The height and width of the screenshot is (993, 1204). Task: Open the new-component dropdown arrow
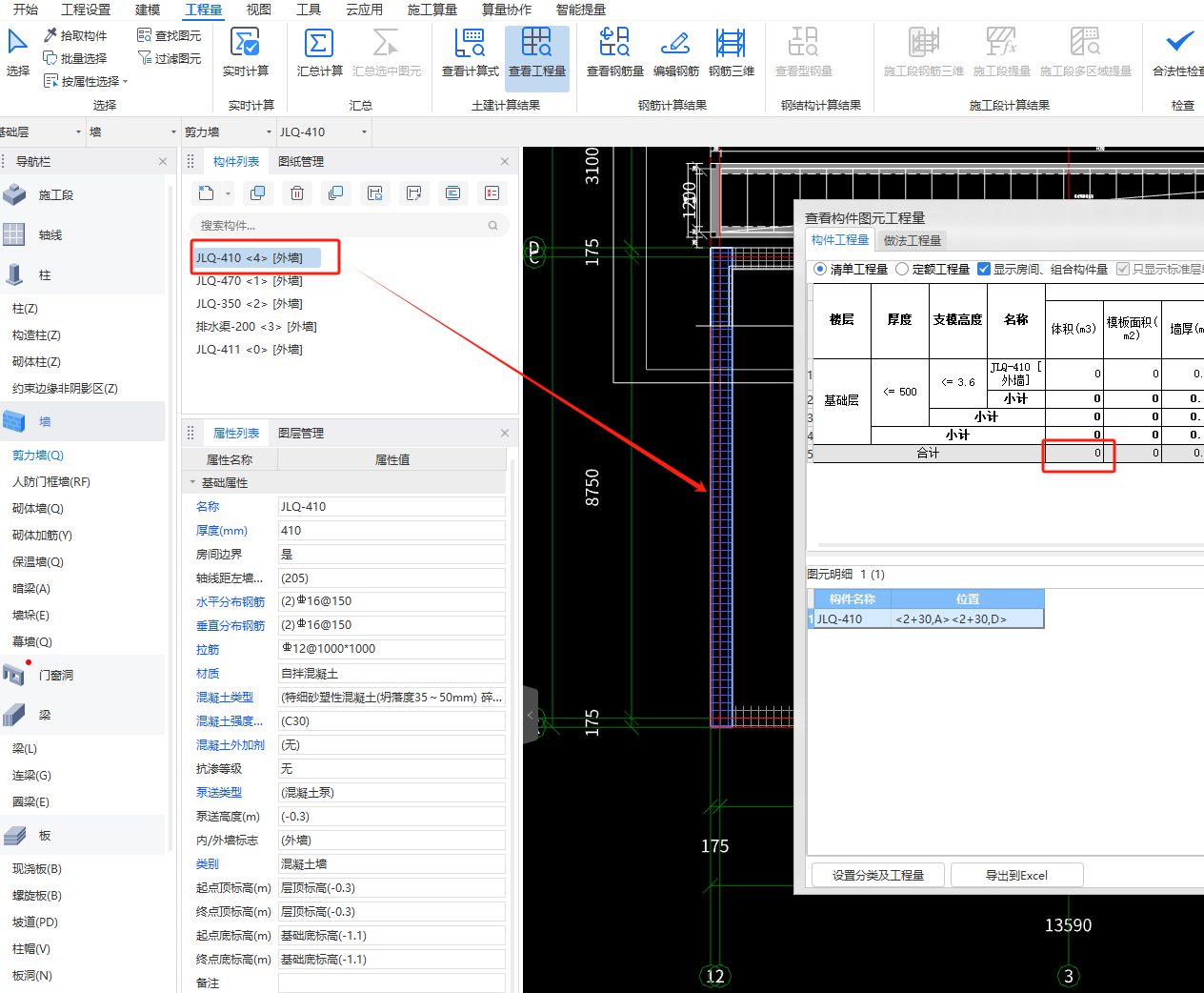coord(228,194)
